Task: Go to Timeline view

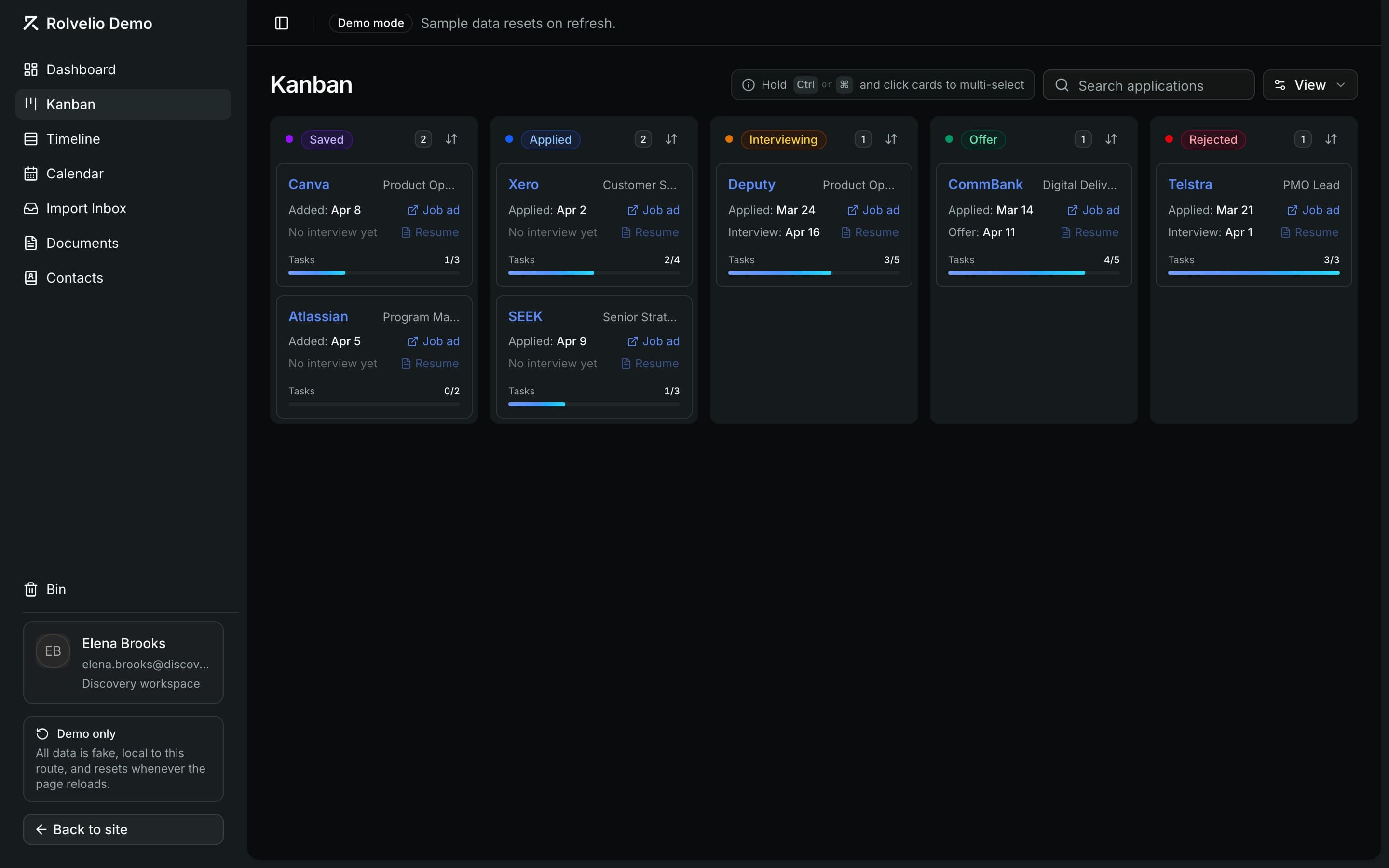Action: (123, 139)
